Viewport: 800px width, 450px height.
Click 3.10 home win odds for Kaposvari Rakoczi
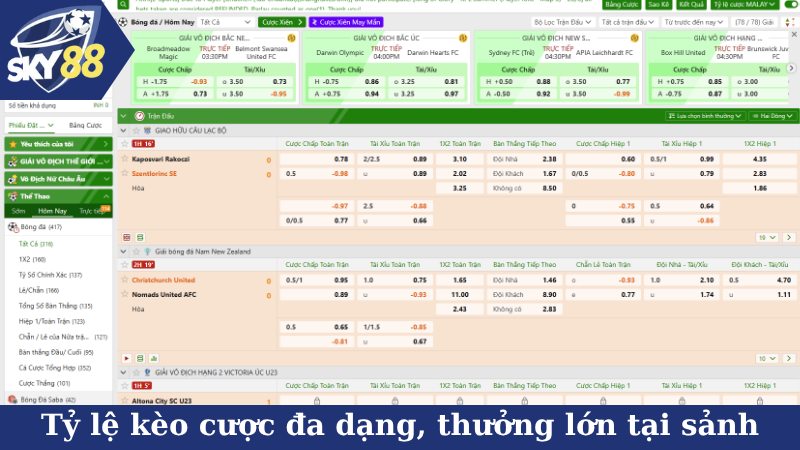coord(460,159)
